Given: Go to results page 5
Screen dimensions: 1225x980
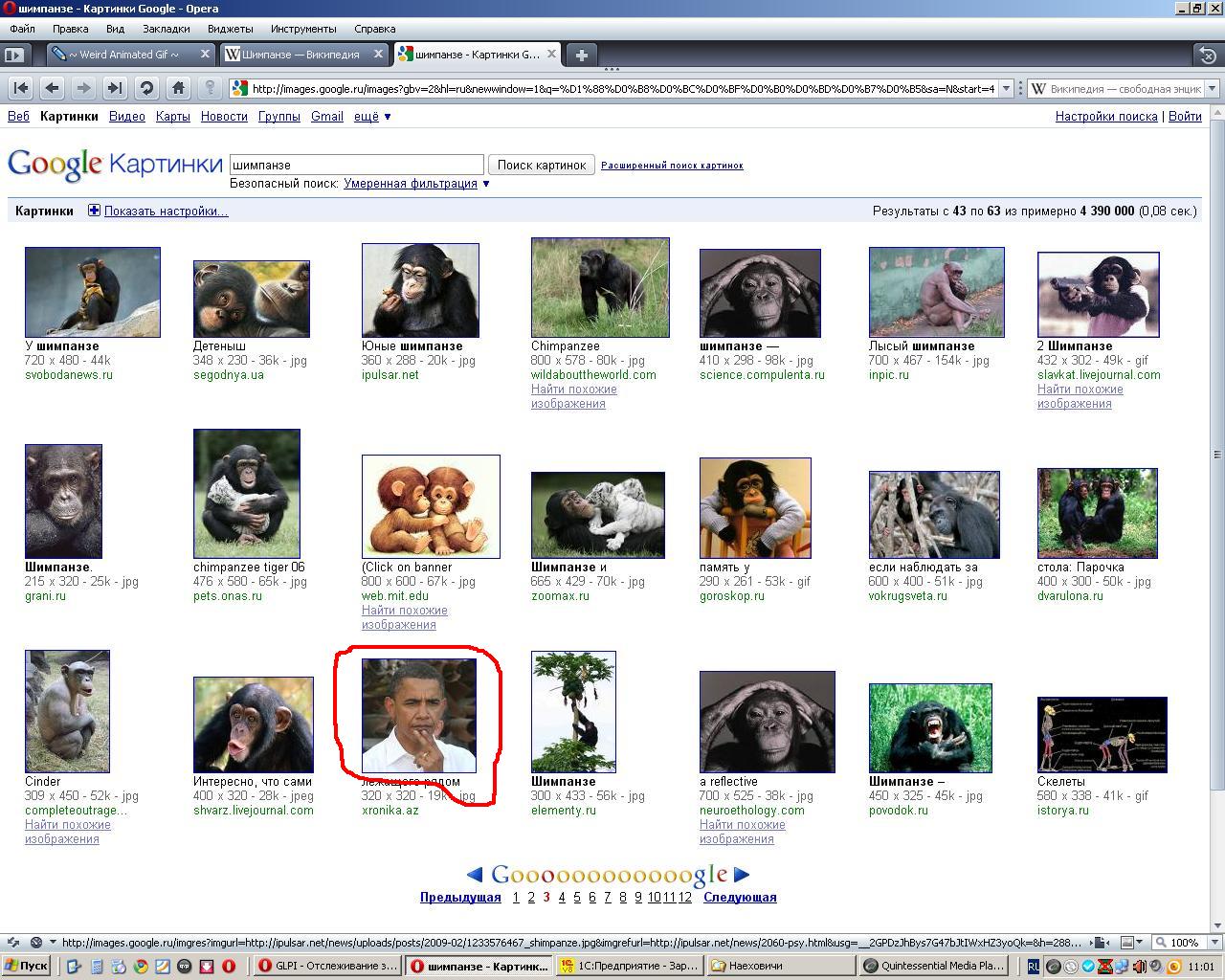Looking at the screenshot, I should pyautogui.click(x=577, y=898).
